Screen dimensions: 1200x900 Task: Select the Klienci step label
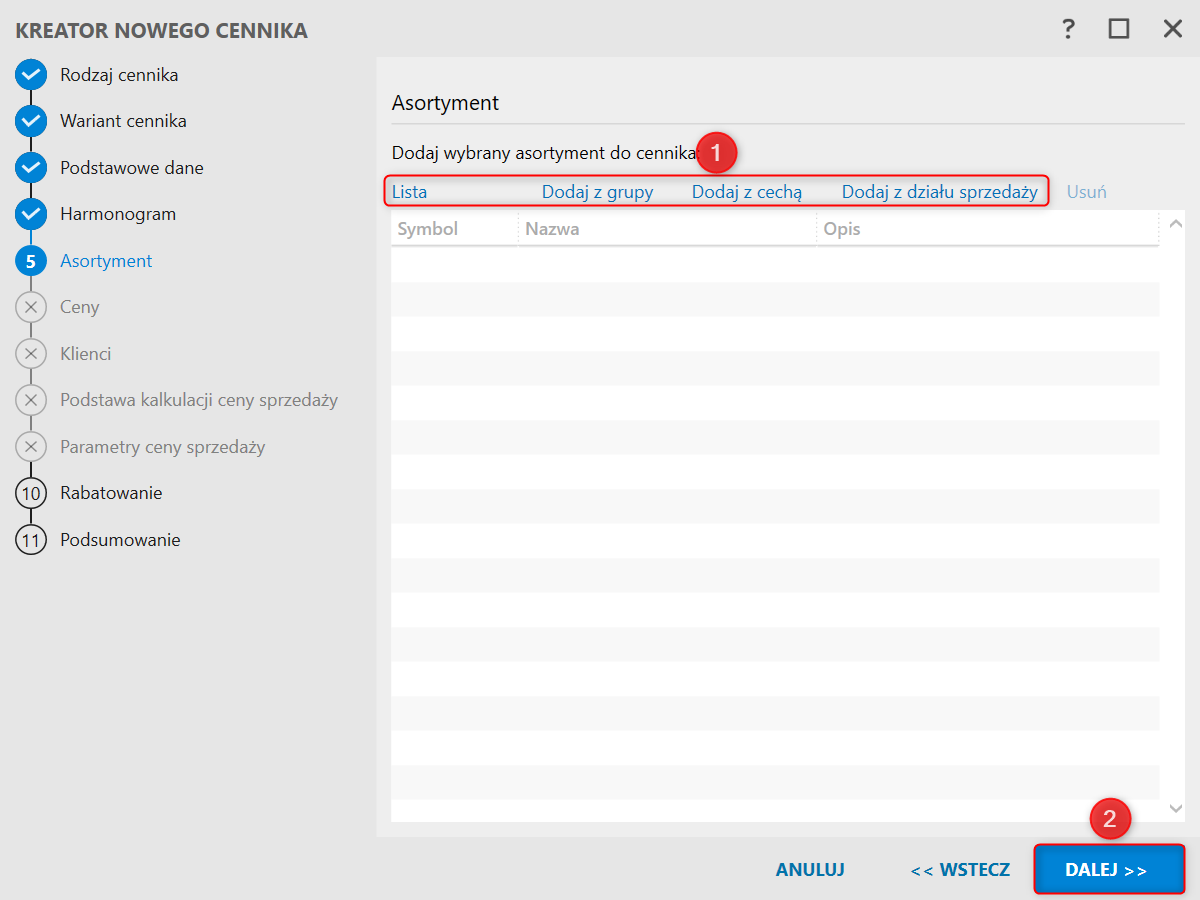click(86, 354)
